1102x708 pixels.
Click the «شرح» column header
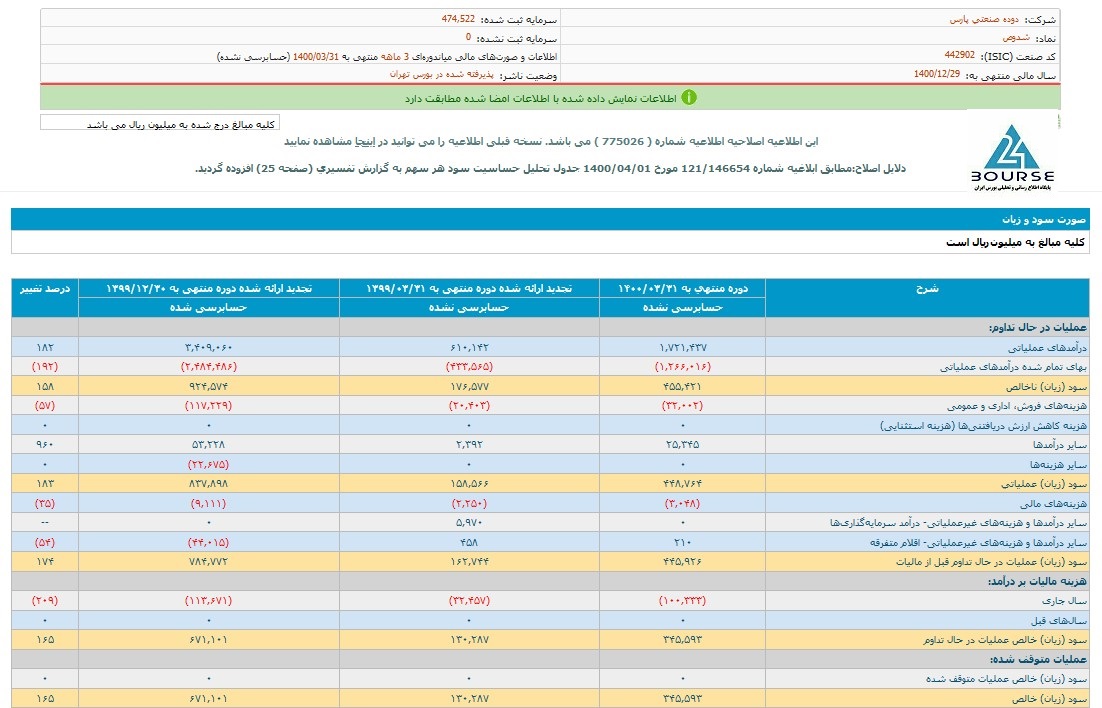click(x=927, y=297)
